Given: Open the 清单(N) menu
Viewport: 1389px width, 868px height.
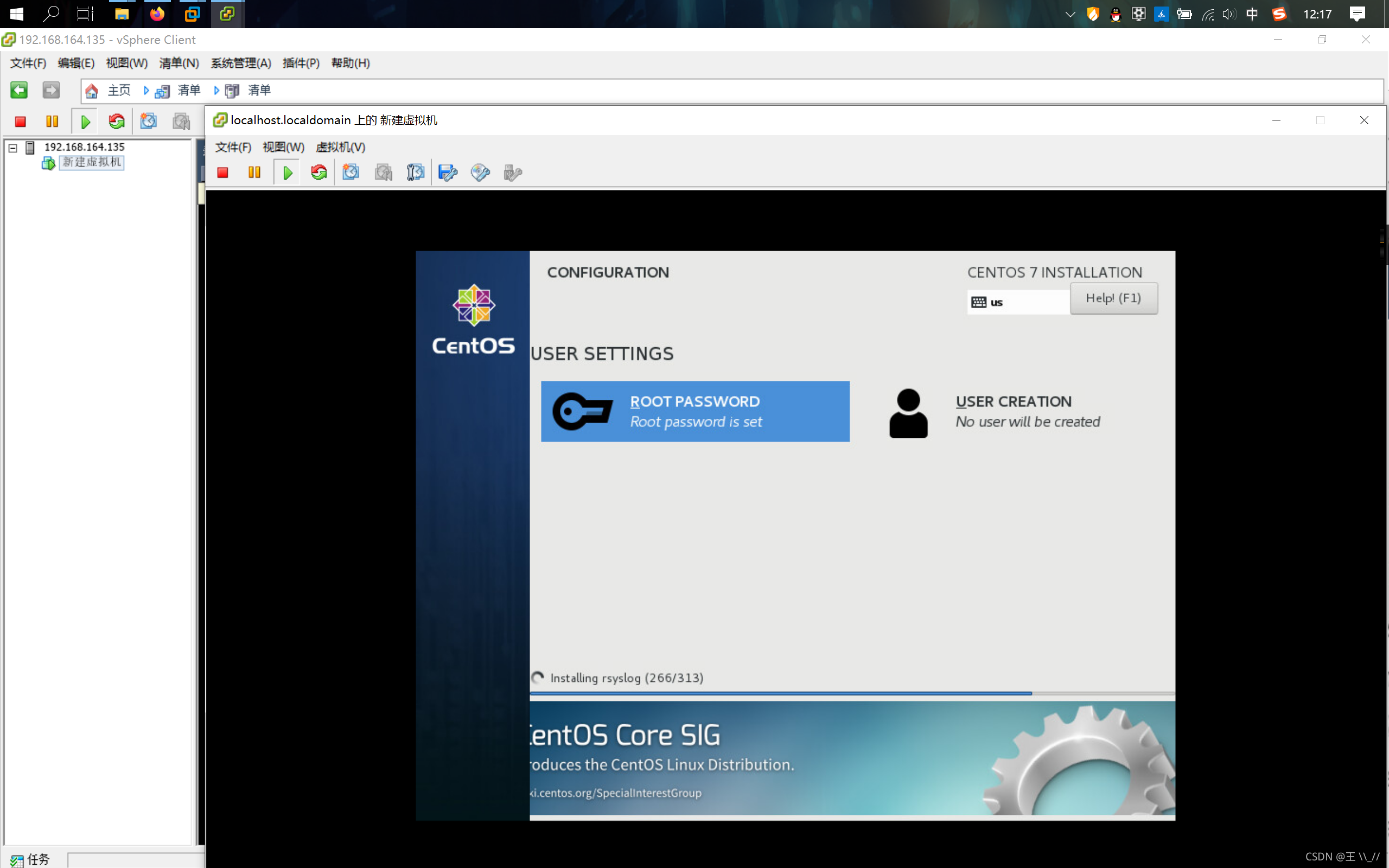Looking at the screenshot, I should click(x=179, y=63).
